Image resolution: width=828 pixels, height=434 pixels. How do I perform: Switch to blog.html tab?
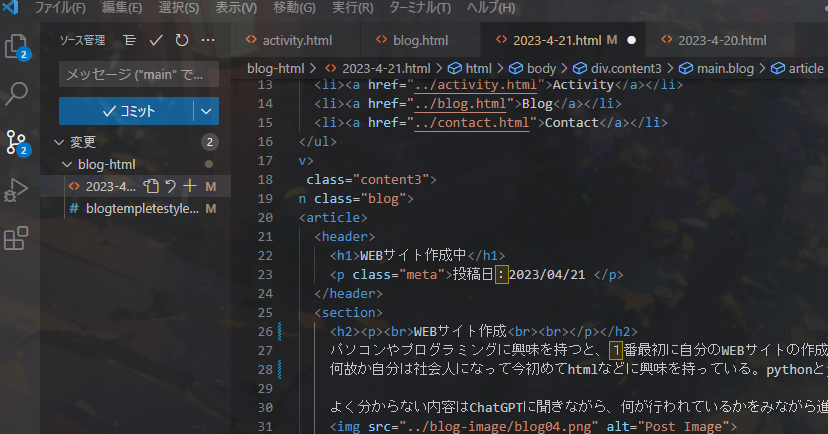tap(420, 40)
